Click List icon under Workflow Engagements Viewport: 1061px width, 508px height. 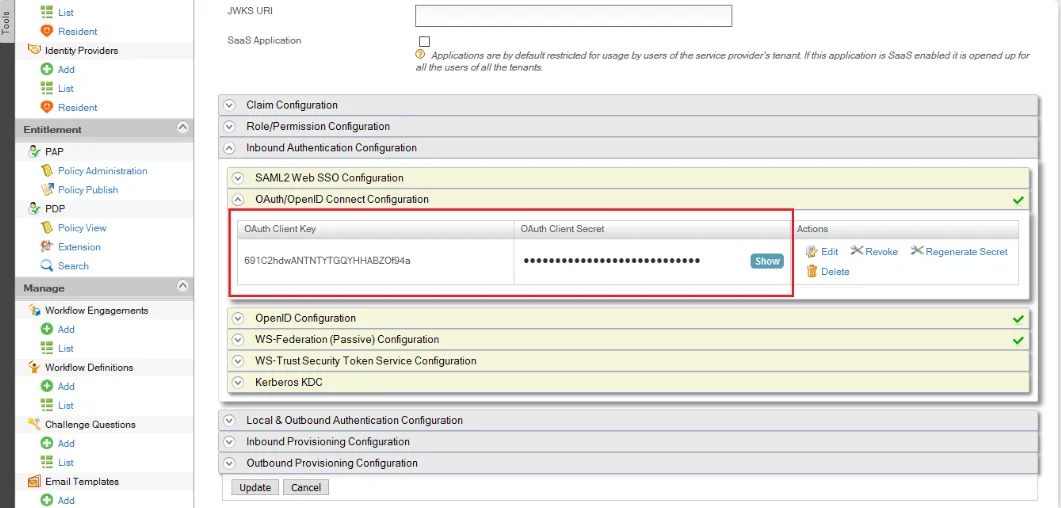(x=47, y=348)
